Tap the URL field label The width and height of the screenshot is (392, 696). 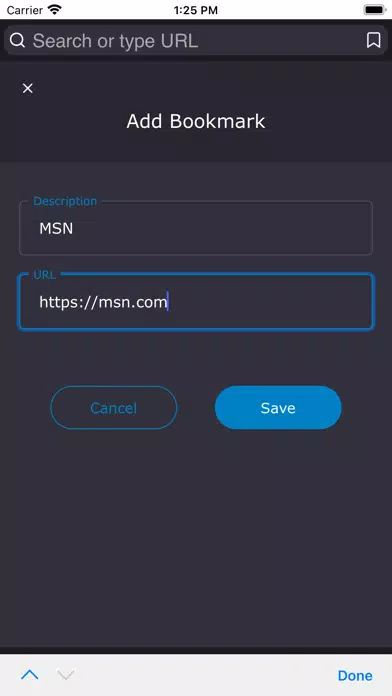45,275
